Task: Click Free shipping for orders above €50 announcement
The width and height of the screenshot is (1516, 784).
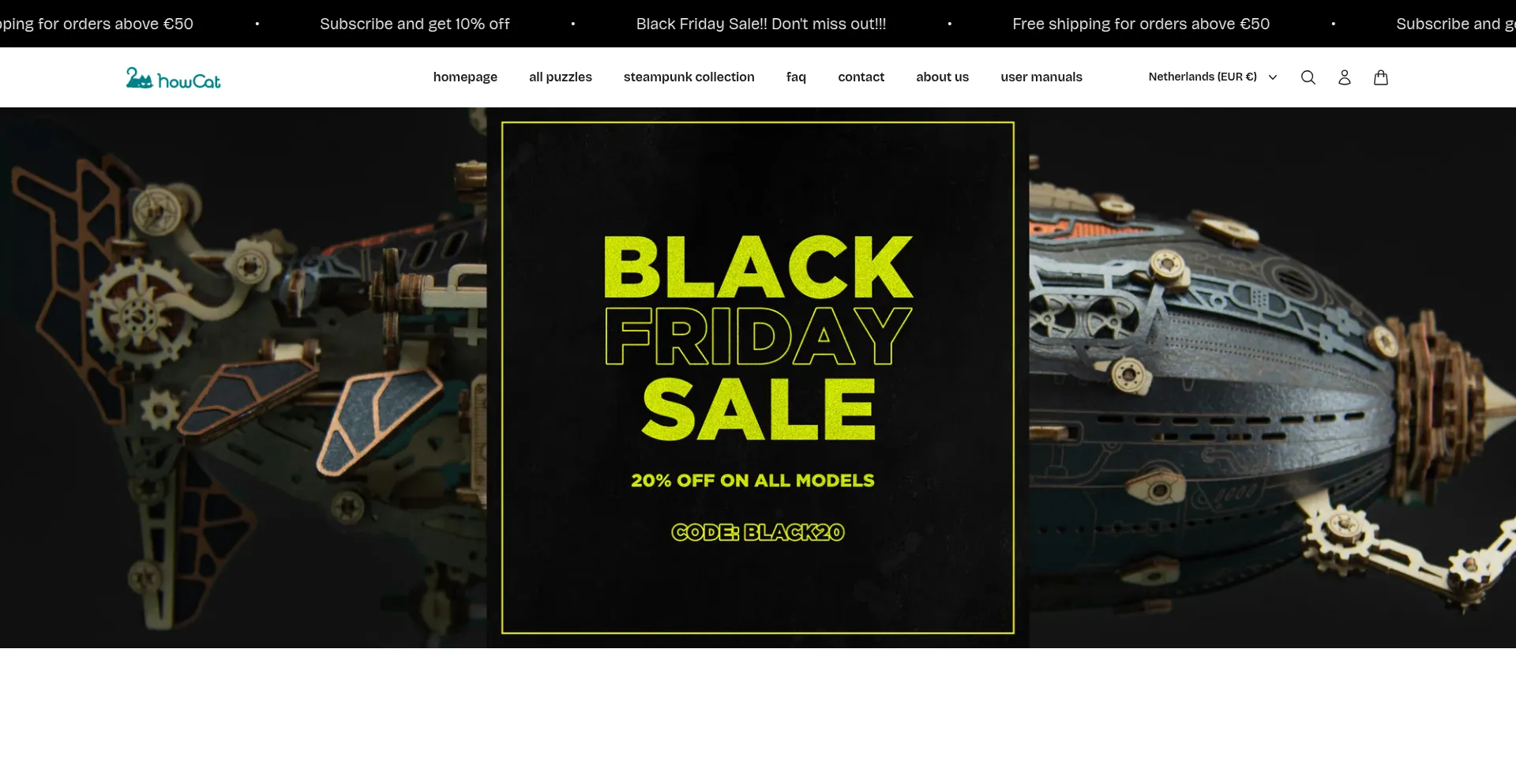Action: [x=1140, y=24]
